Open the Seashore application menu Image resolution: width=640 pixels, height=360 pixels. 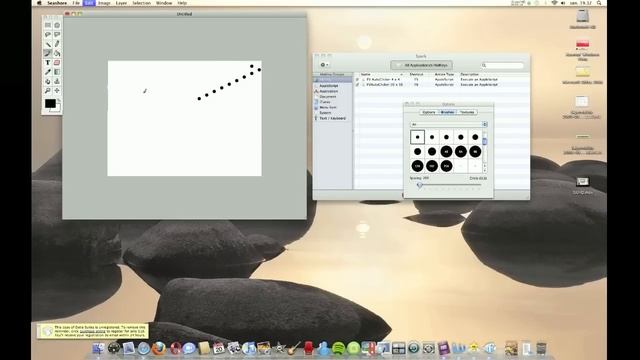tap(57, 3)
